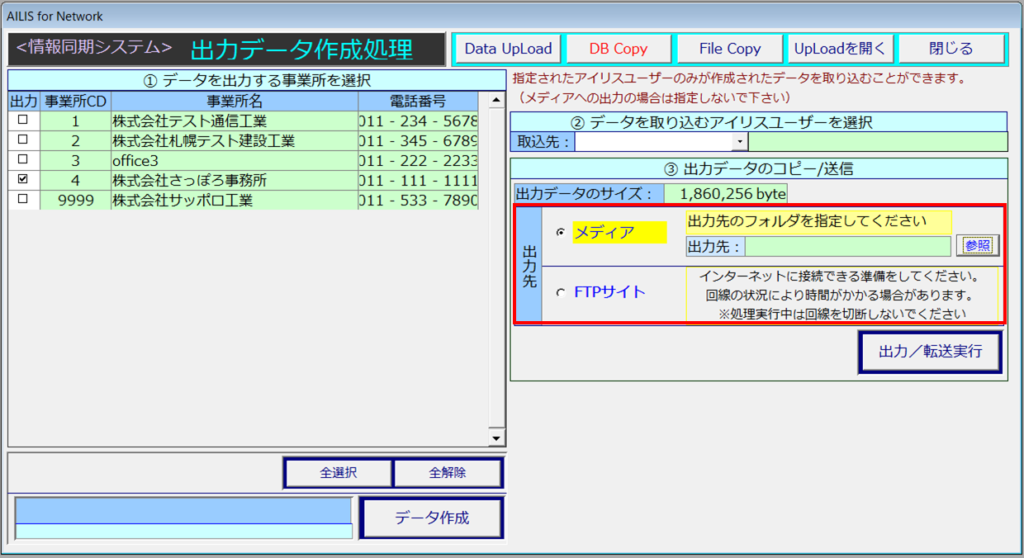Click the 全解除 button

(447, 473)
